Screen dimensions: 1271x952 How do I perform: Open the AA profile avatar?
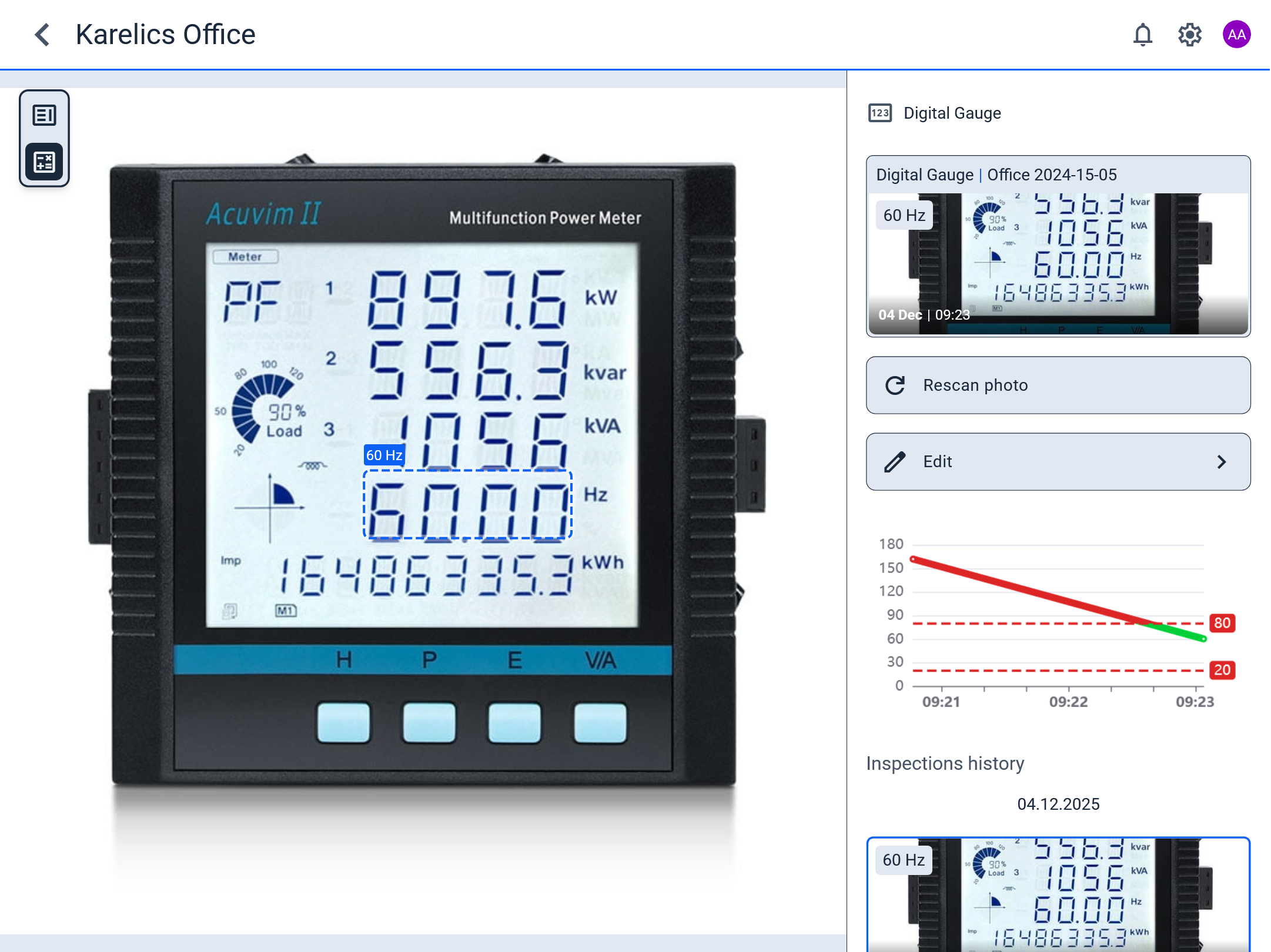tap(1236, 35)
